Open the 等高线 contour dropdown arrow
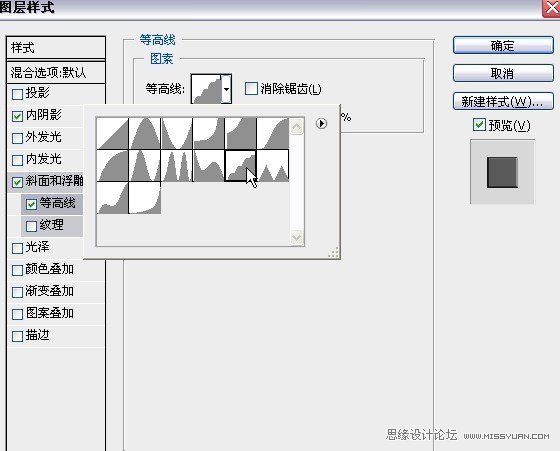Viewport: 560px width, 451px height. (x=226, y=89)
